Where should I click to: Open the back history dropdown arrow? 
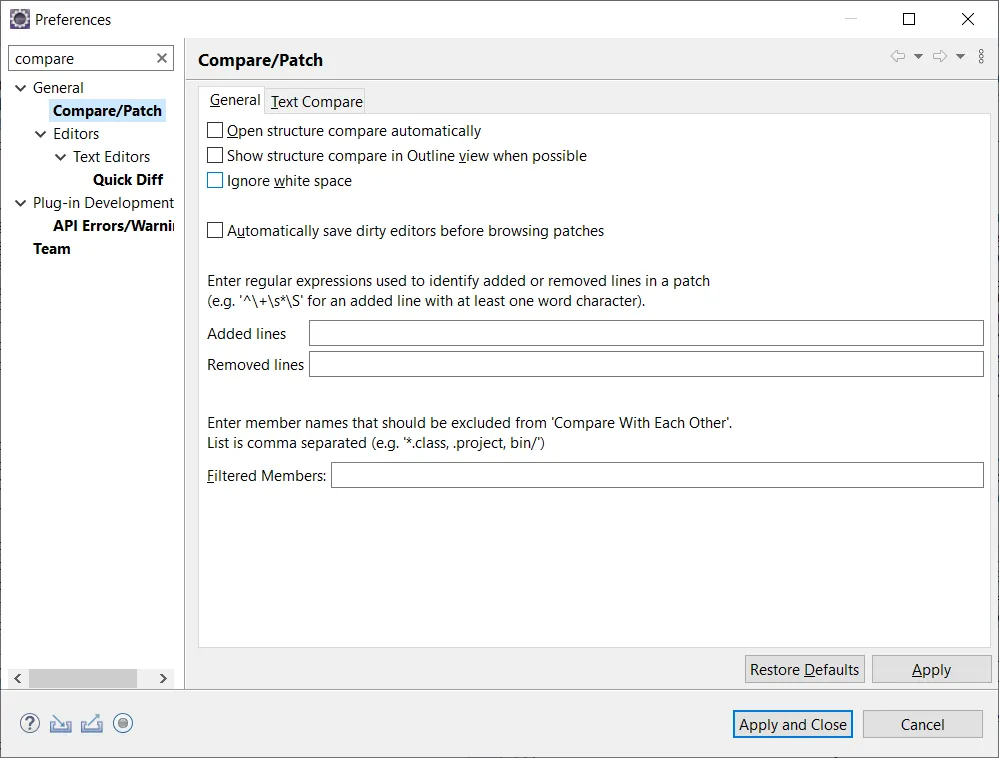tap(918, 57)
